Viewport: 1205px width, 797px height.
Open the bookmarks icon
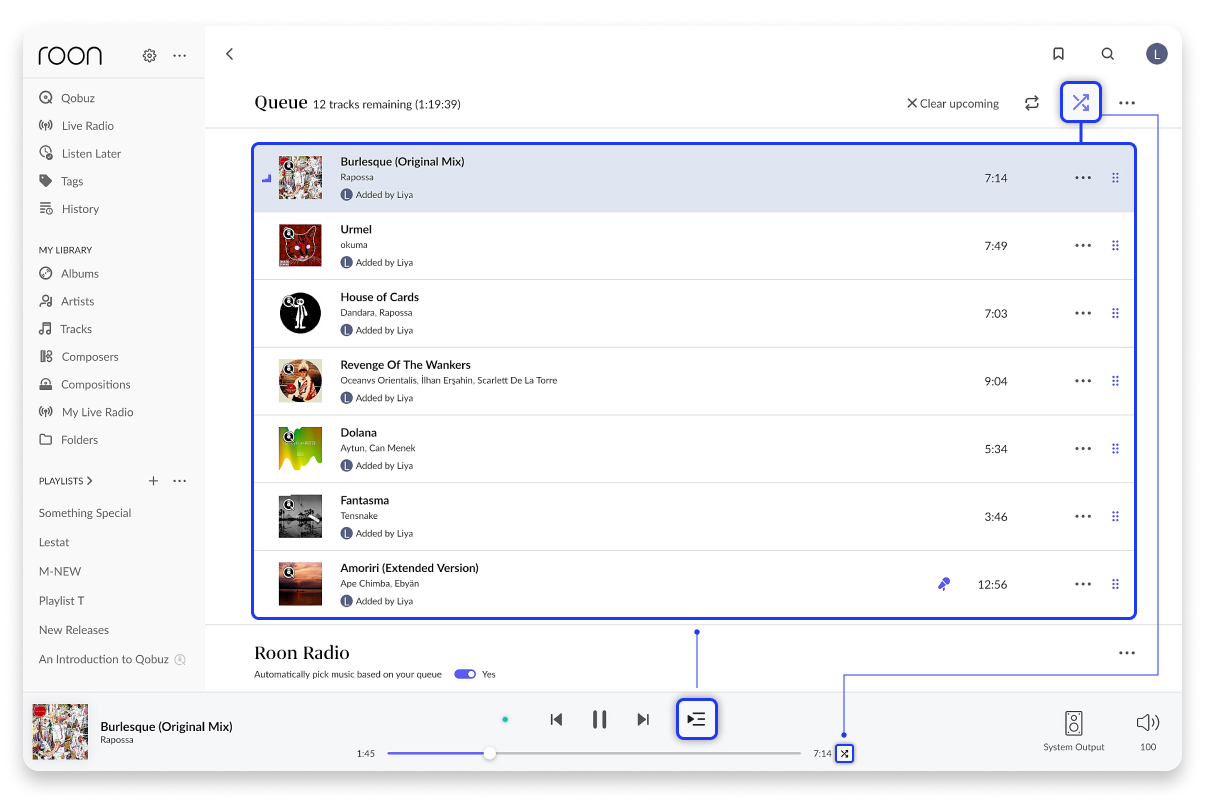coord(1058,54)
